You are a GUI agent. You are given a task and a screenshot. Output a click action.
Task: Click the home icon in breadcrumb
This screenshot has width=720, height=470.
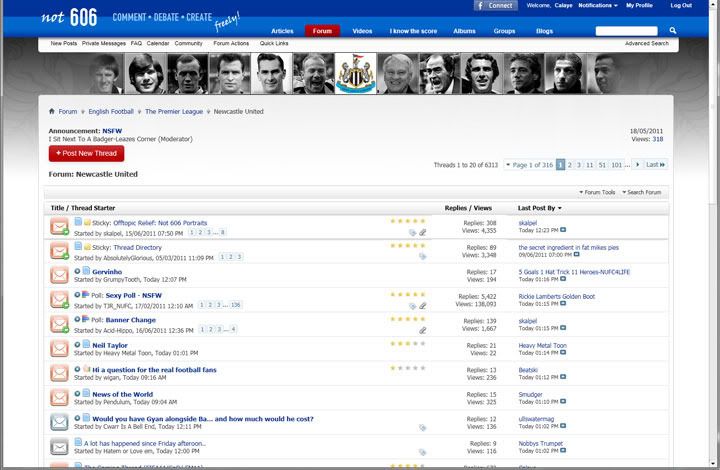pyautogui.click(x=51, y=111)
